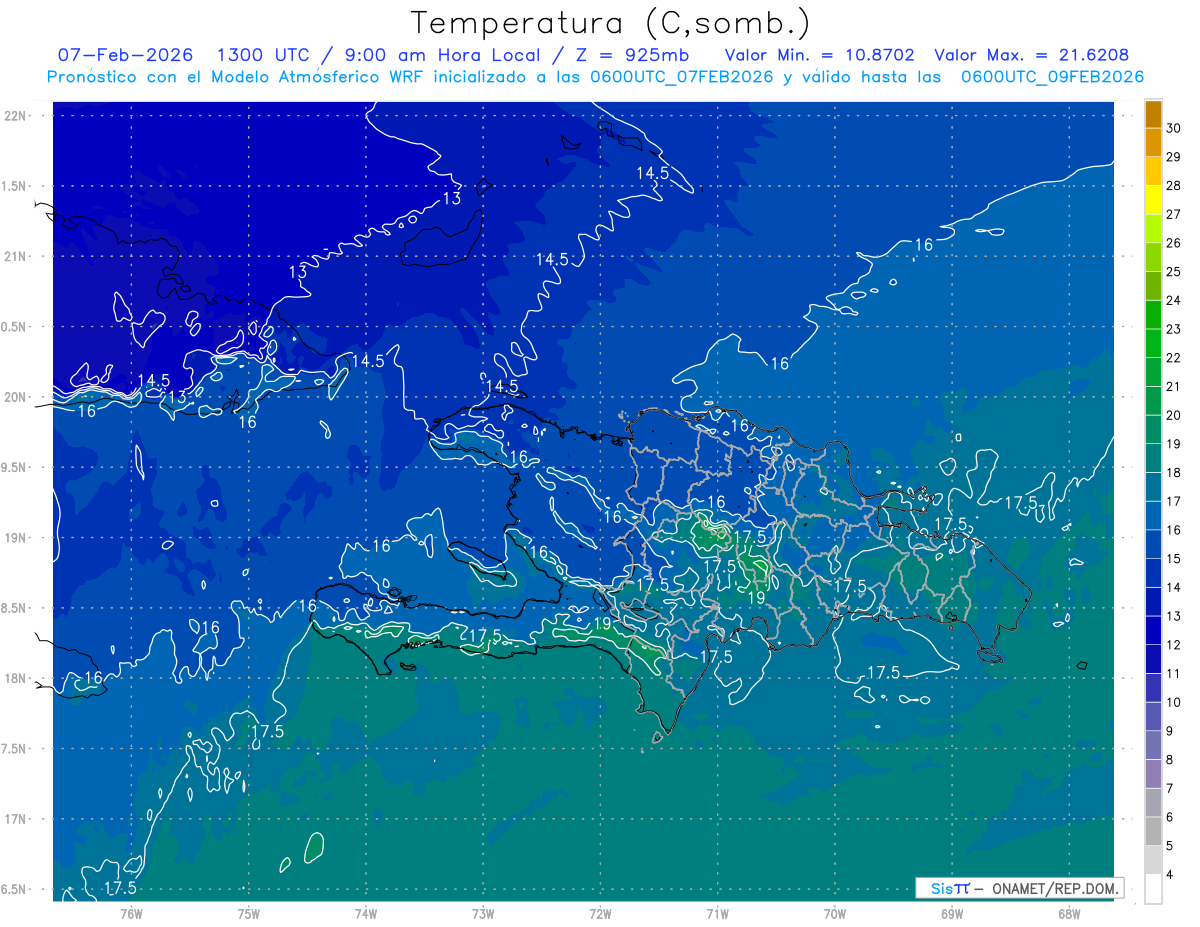Pick the lime swatch between 25 and 26

(1153, 257)
